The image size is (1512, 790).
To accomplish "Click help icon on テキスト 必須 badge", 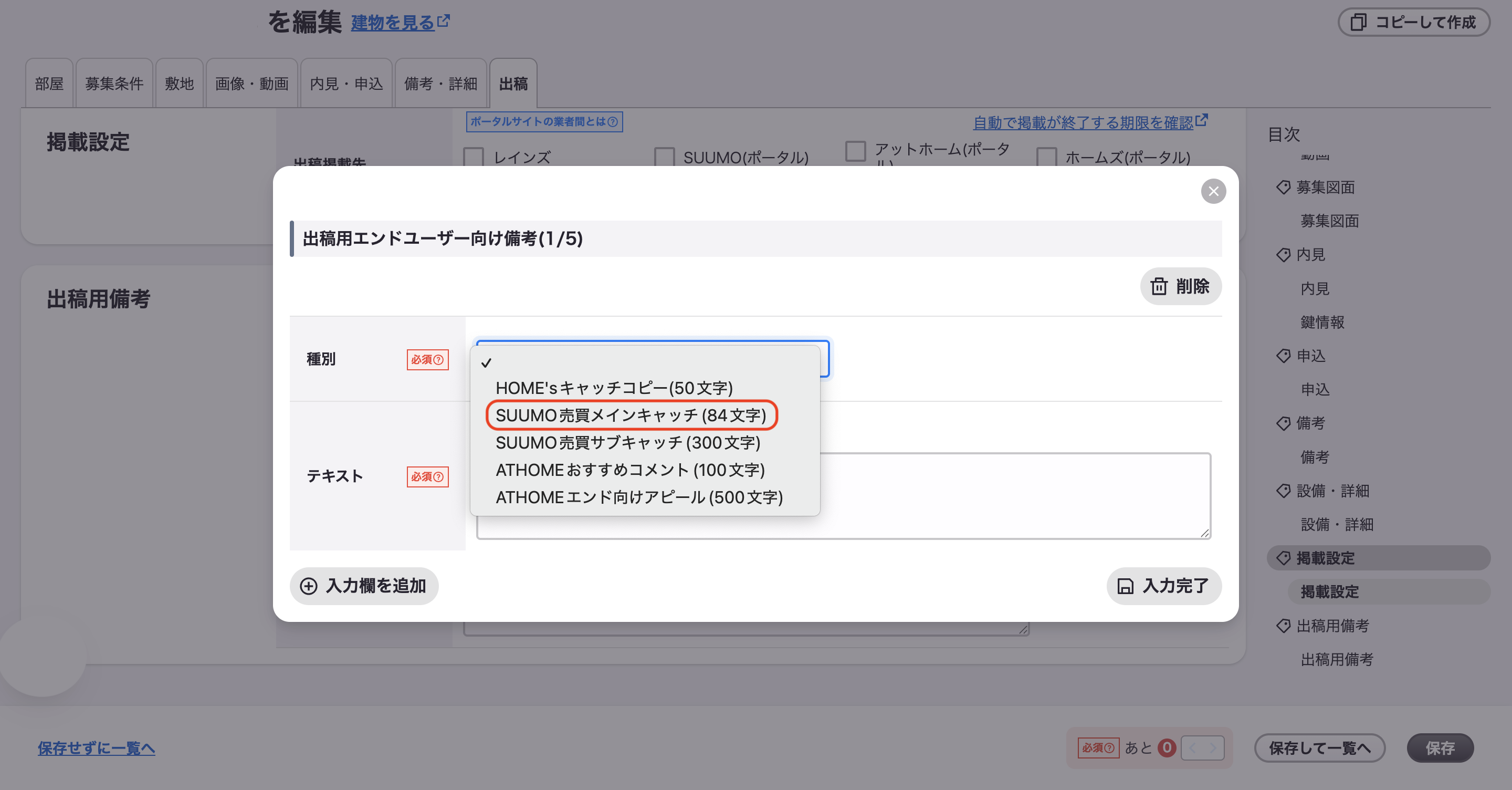I will (x=438, y=476).
